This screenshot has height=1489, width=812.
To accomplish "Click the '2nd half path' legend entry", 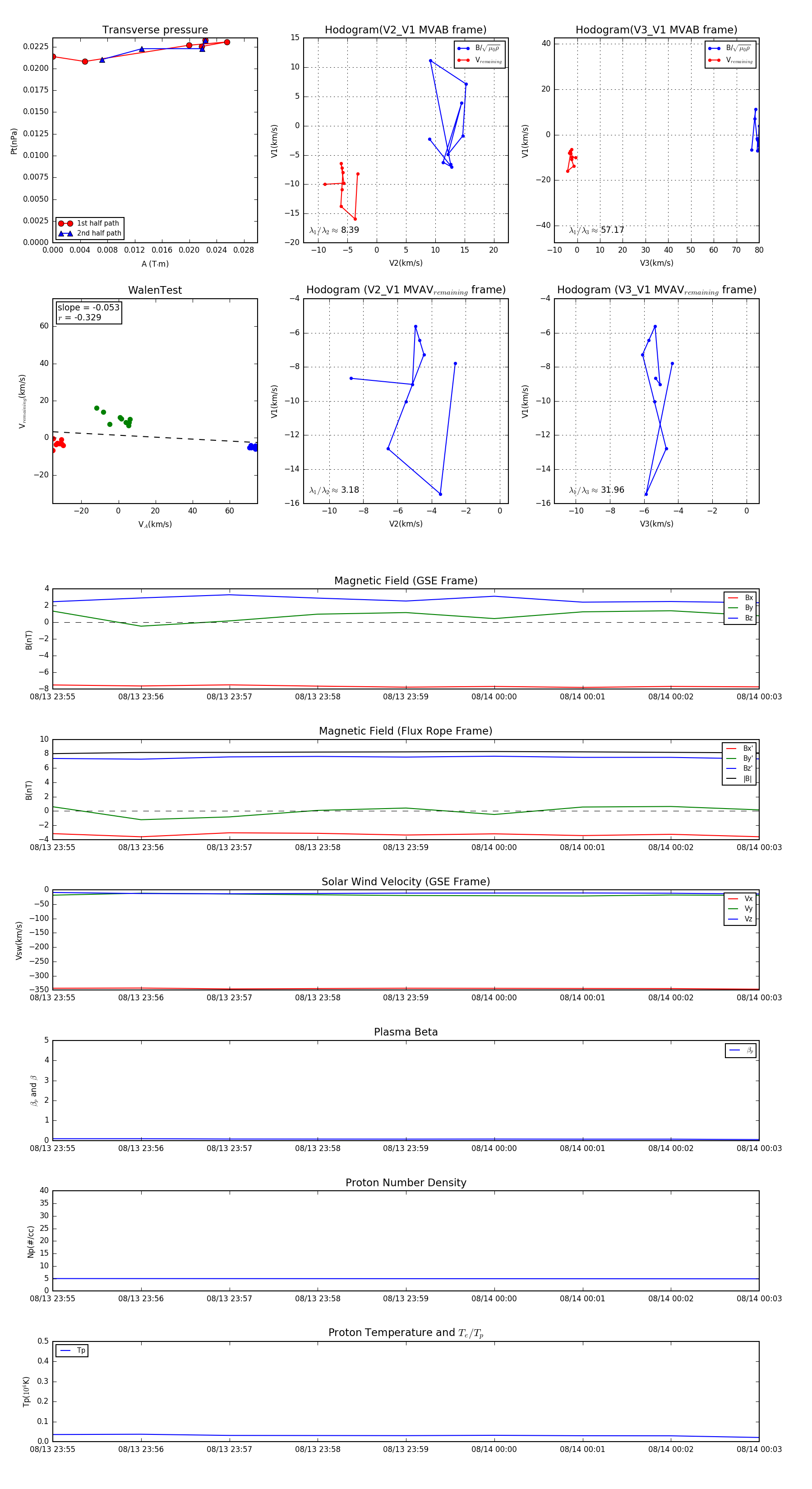I will pyautogui.click(x=90, y=234).
